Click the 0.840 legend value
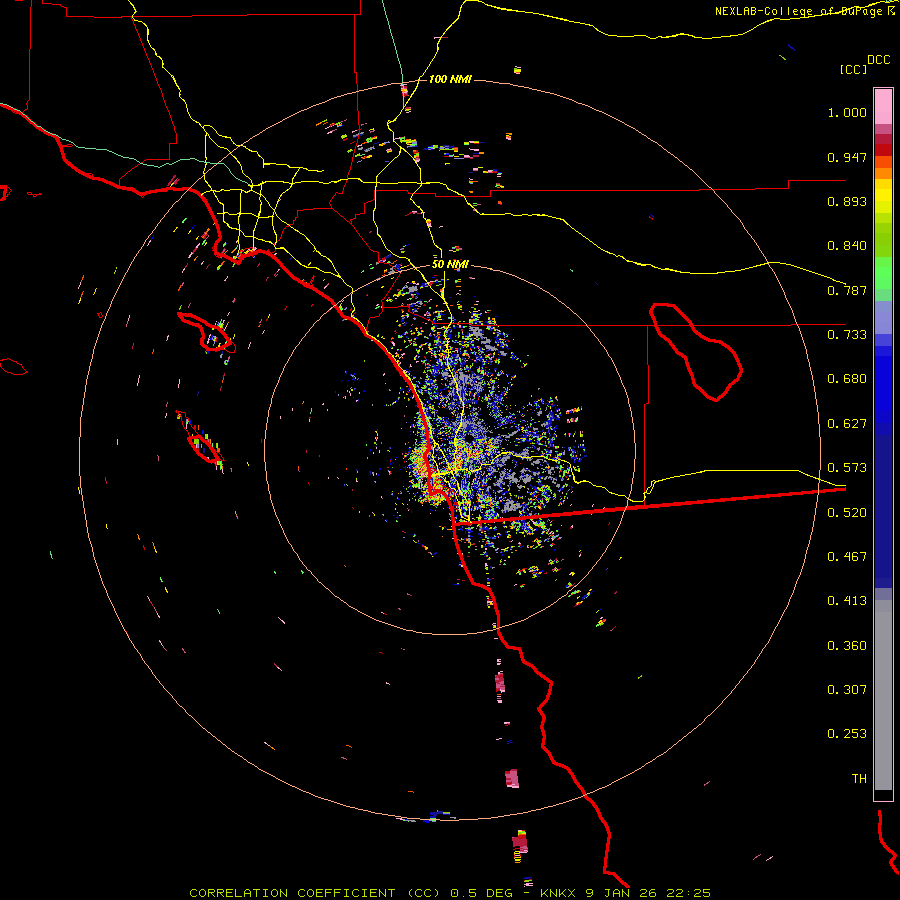 tap(847, 246)
